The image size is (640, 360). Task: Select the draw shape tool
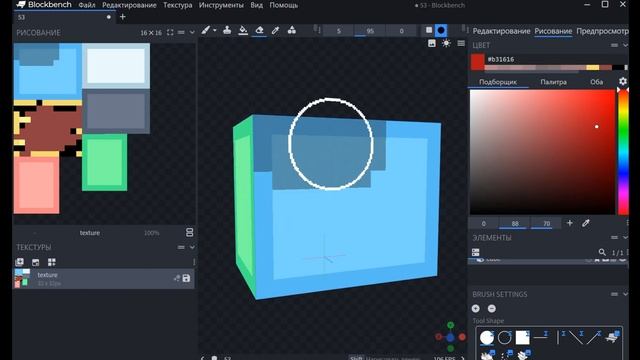point(291,30)
